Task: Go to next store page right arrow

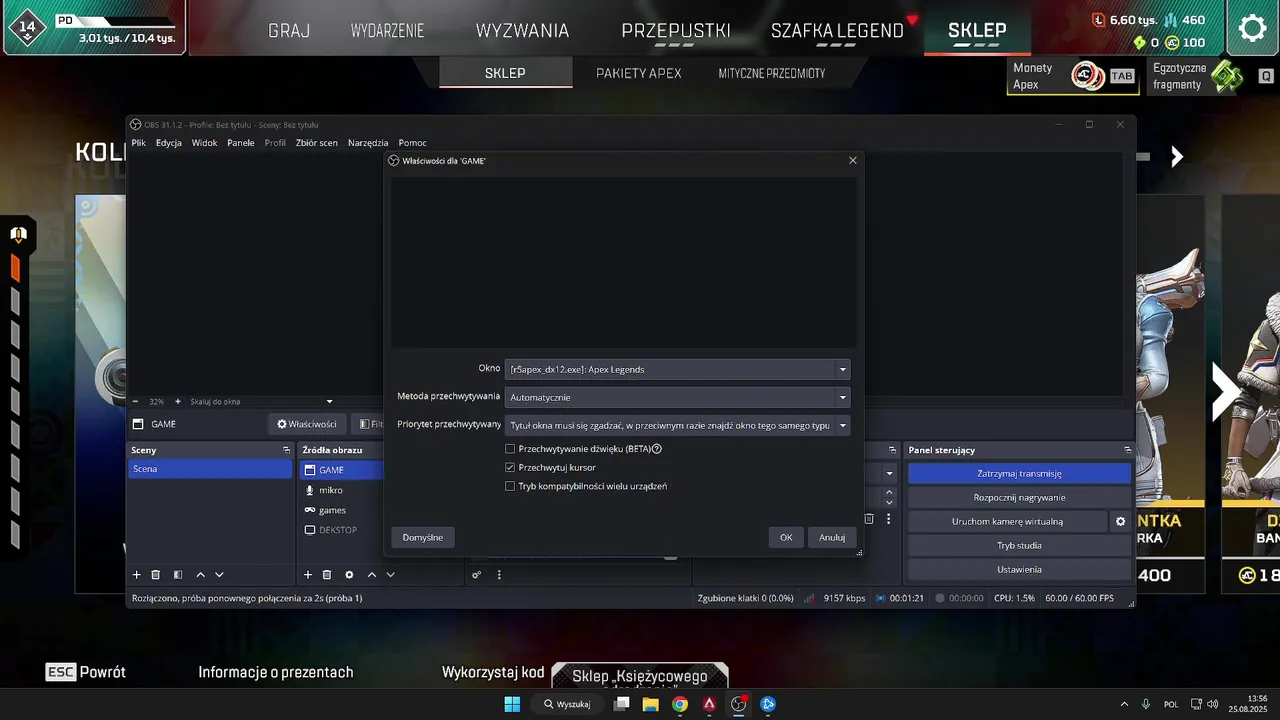Action: click(1224, 392)
